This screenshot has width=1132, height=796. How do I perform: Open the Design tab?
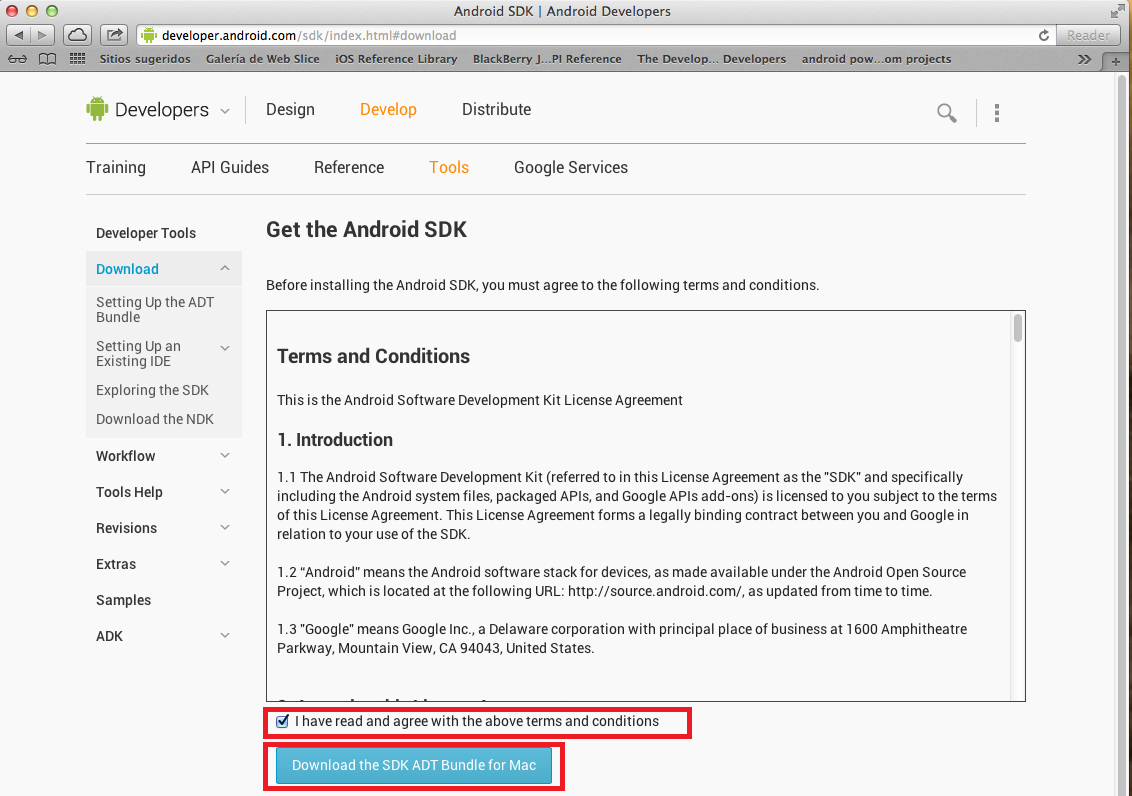click(x=290, y=109)
